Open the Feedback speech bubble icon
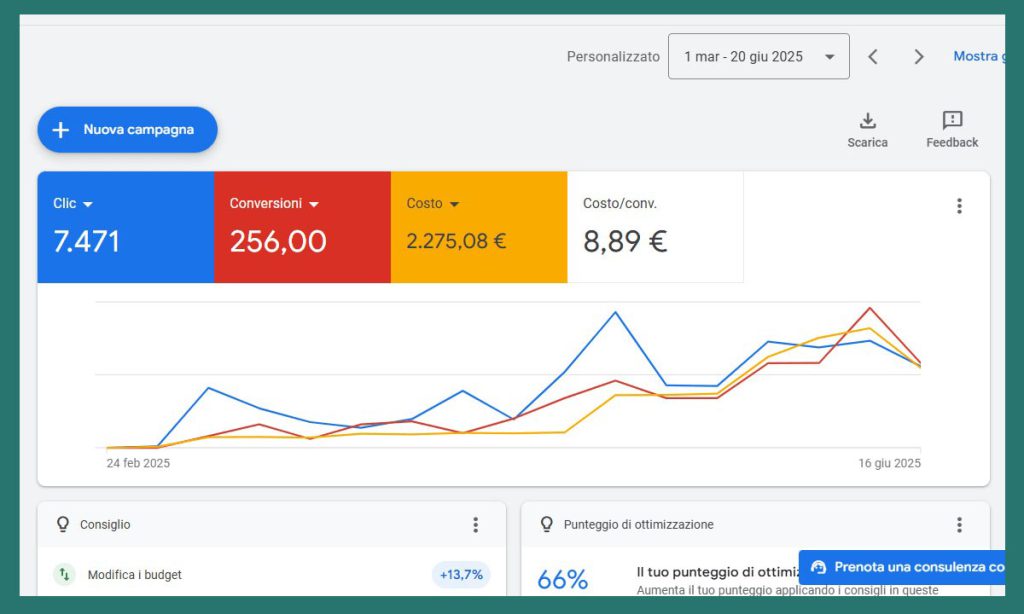1024x614 pixels. pos(952,121)
